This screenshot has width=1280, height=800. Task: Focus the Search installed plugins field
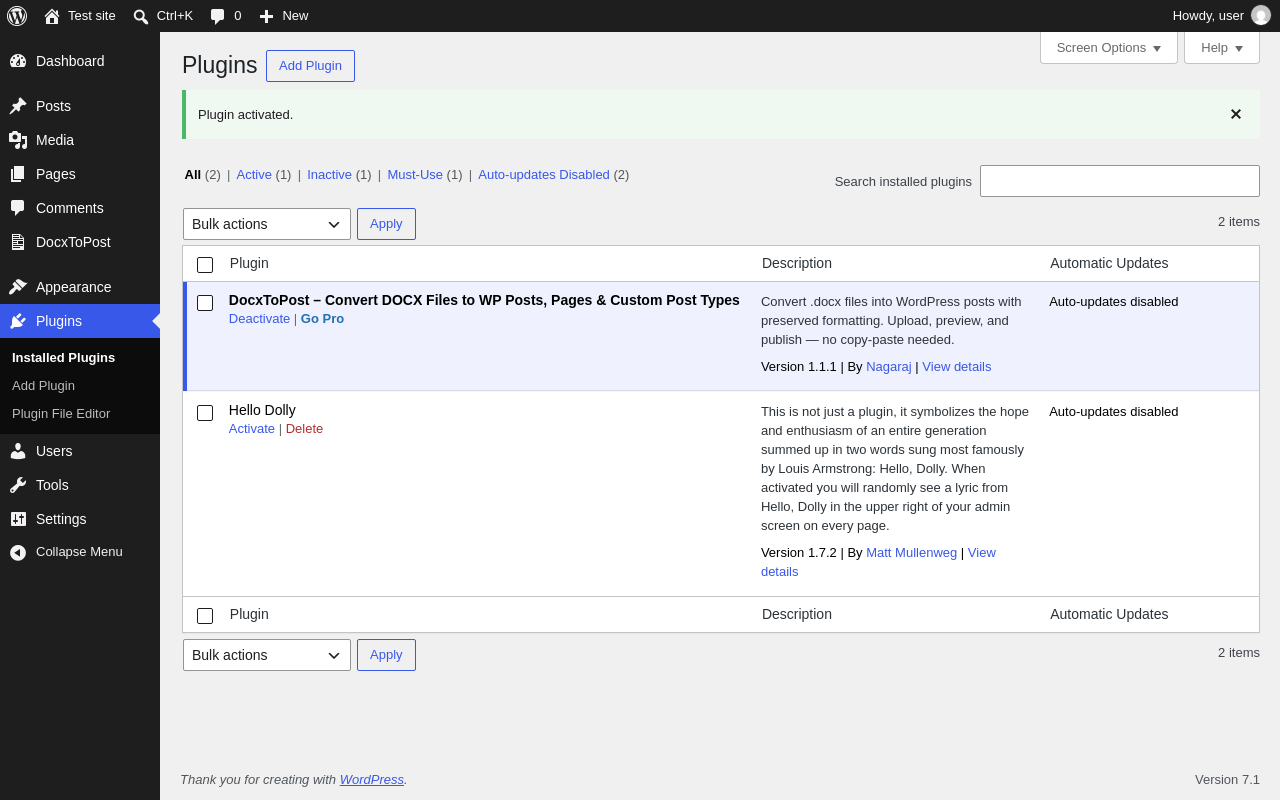coord(1120,181)
